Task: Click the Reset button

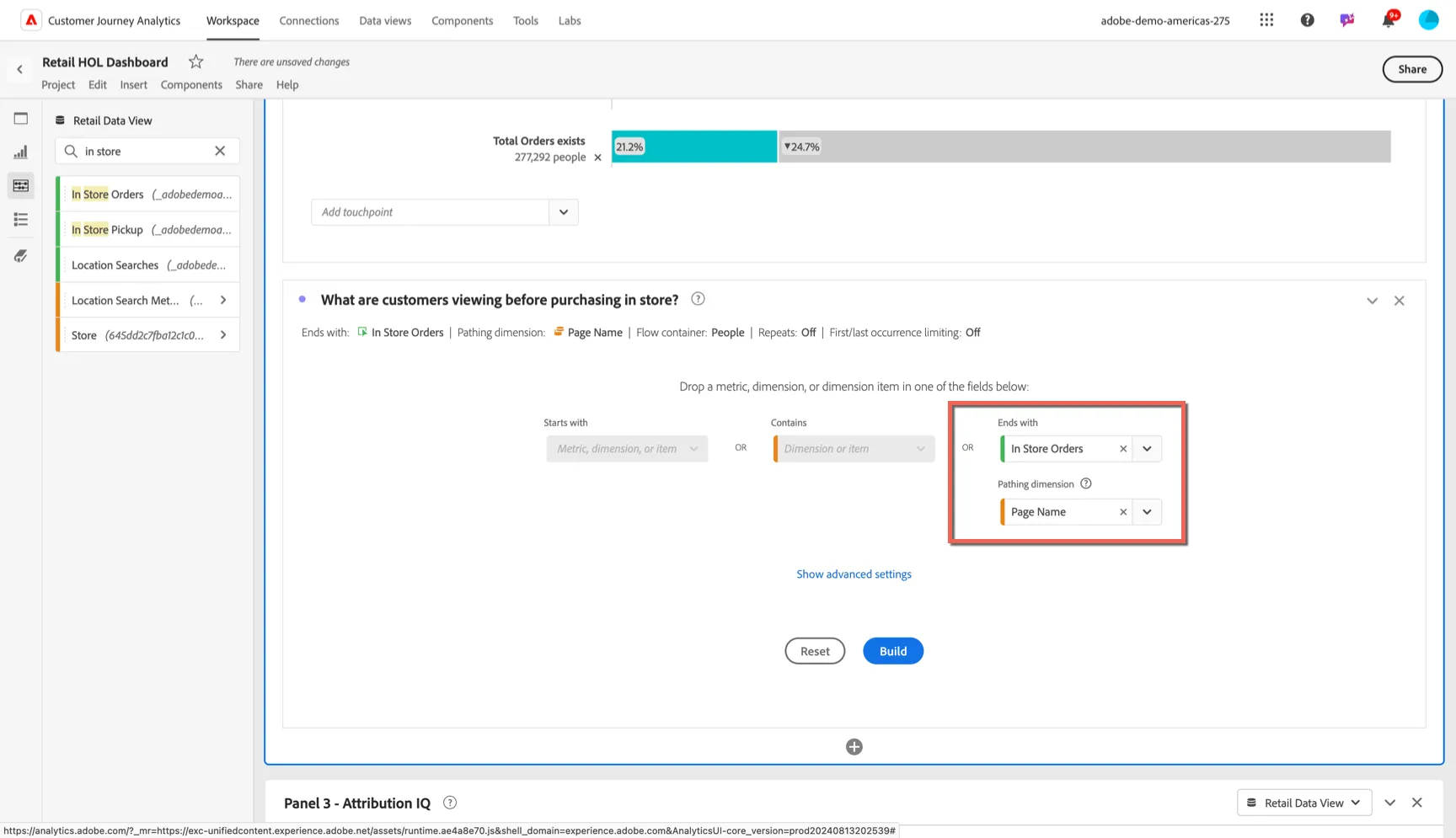Action: [x=815, y=651]
